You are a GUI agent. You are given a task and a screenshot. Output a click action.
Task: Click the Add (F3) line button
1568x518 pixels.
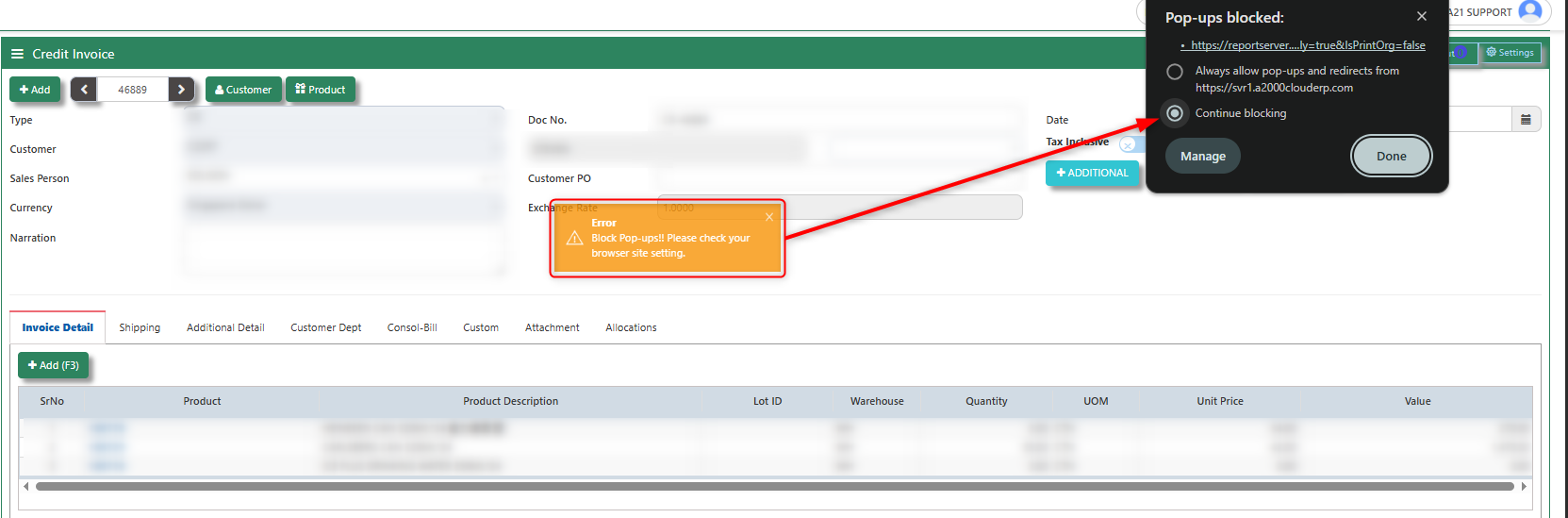54,365
